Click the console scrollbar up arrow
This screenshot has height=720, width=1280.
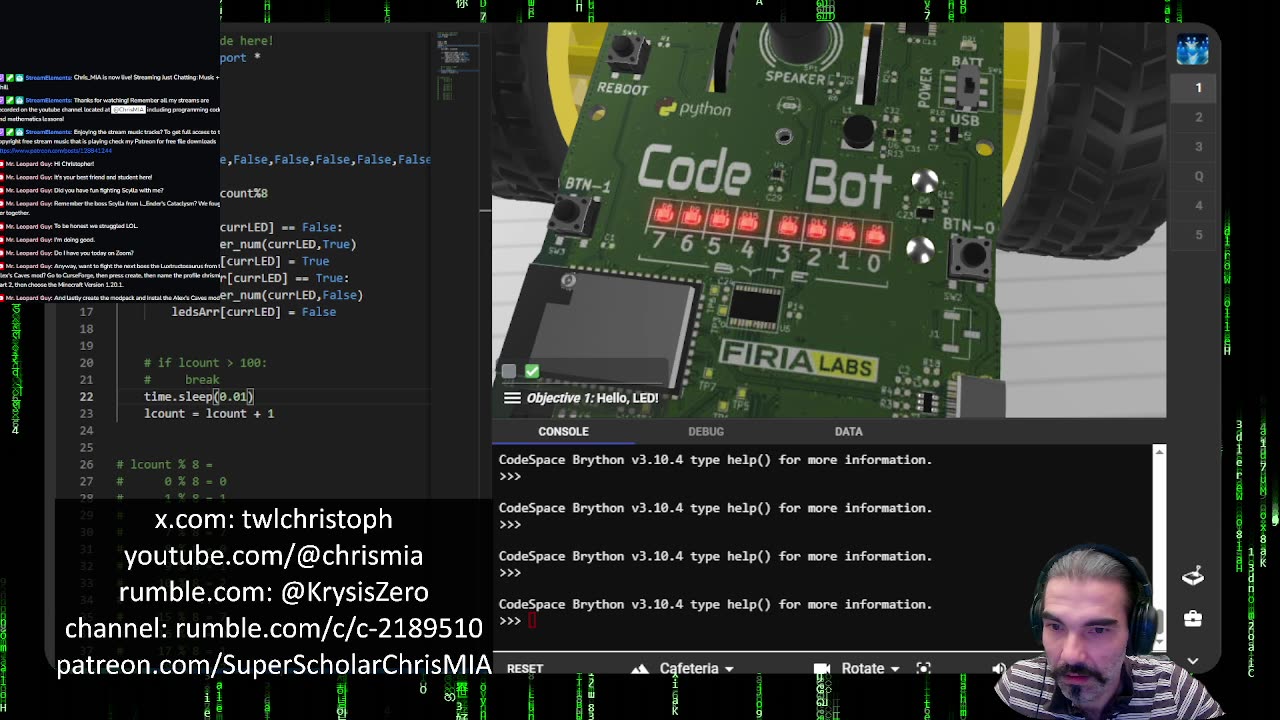coord(1159,452)
